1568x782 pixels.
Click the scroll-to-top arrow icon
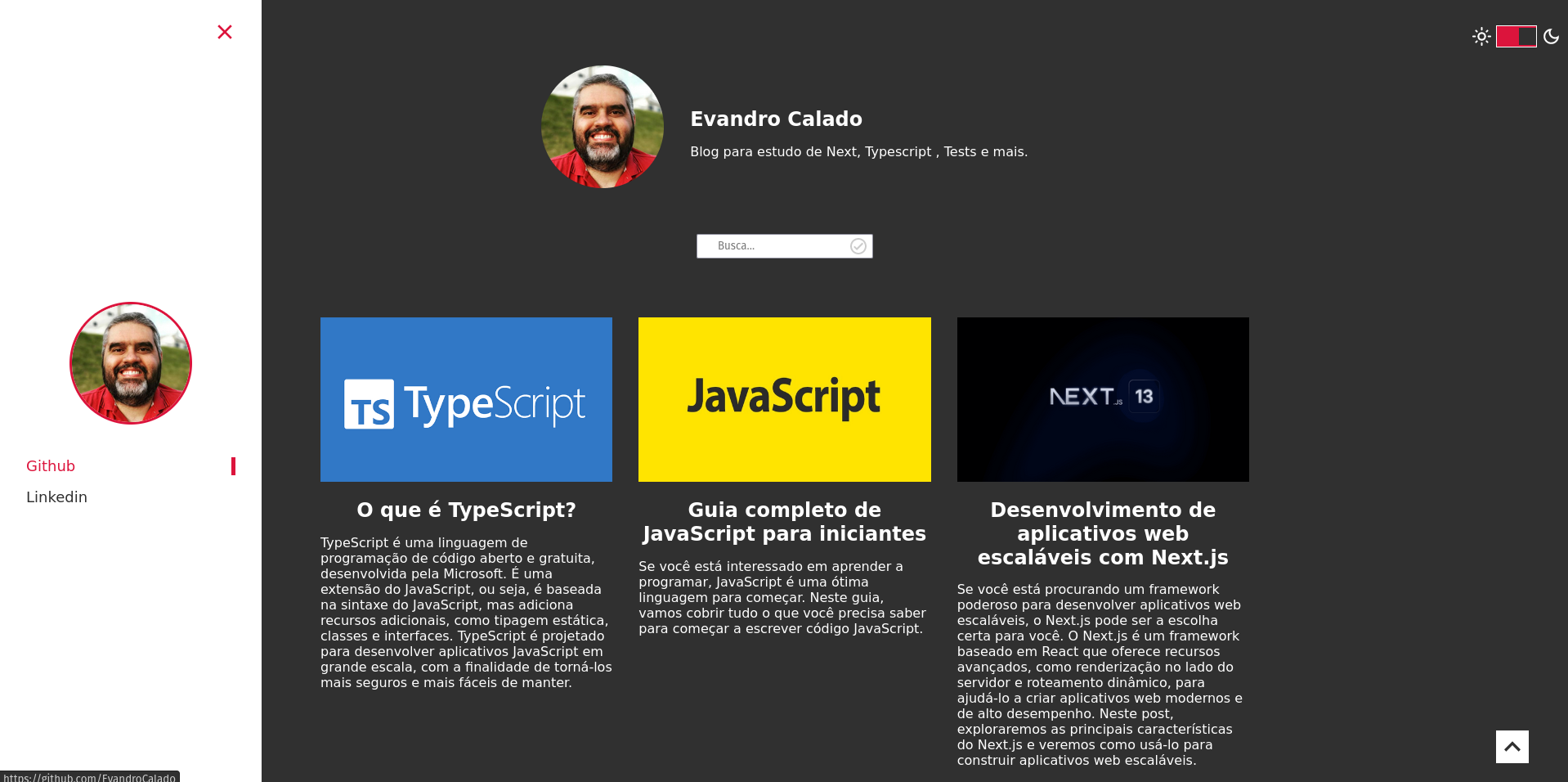click(1512, 746)
